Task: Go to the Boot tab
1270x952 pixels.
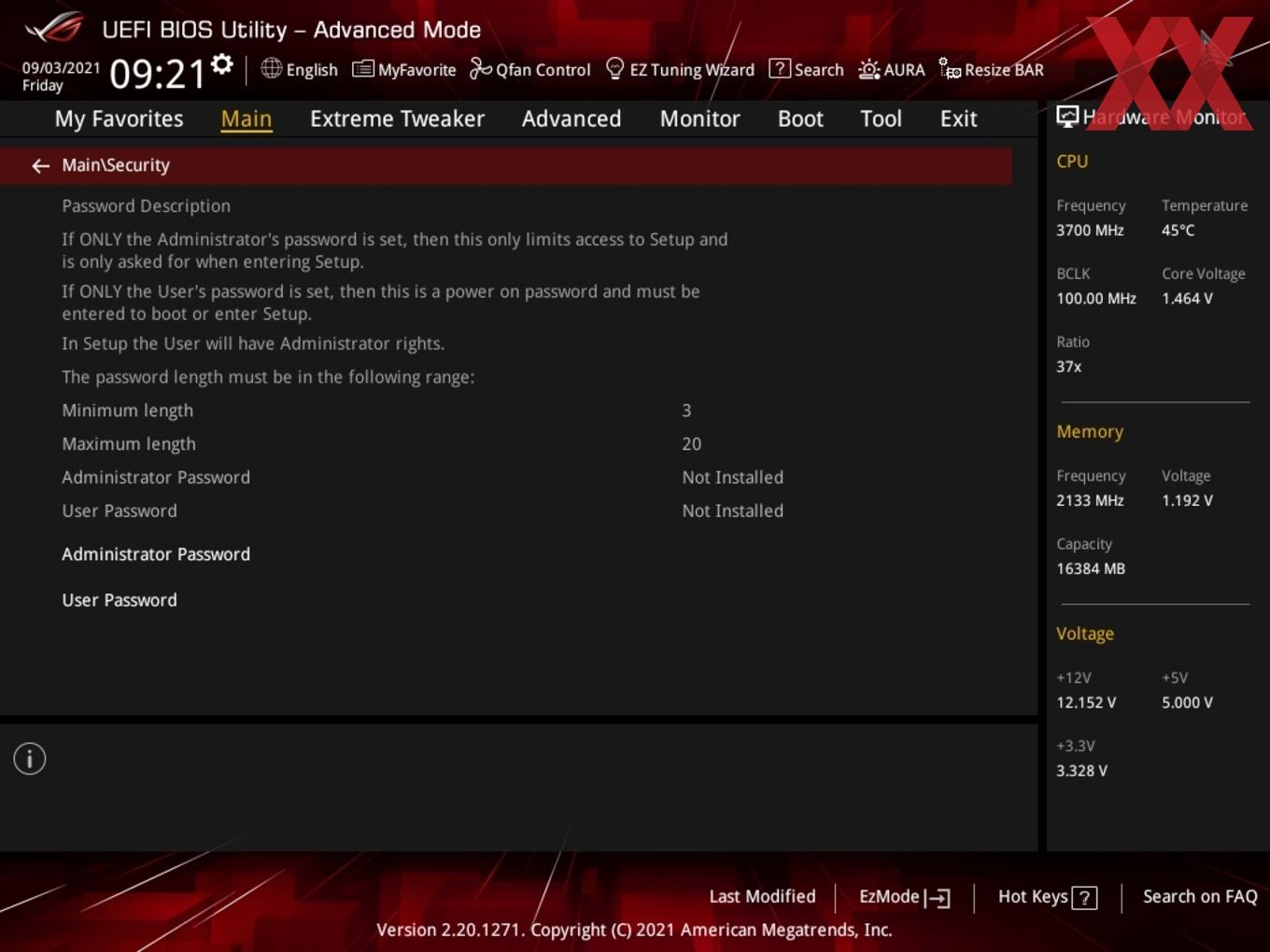Action: click(x=800, y=119)
